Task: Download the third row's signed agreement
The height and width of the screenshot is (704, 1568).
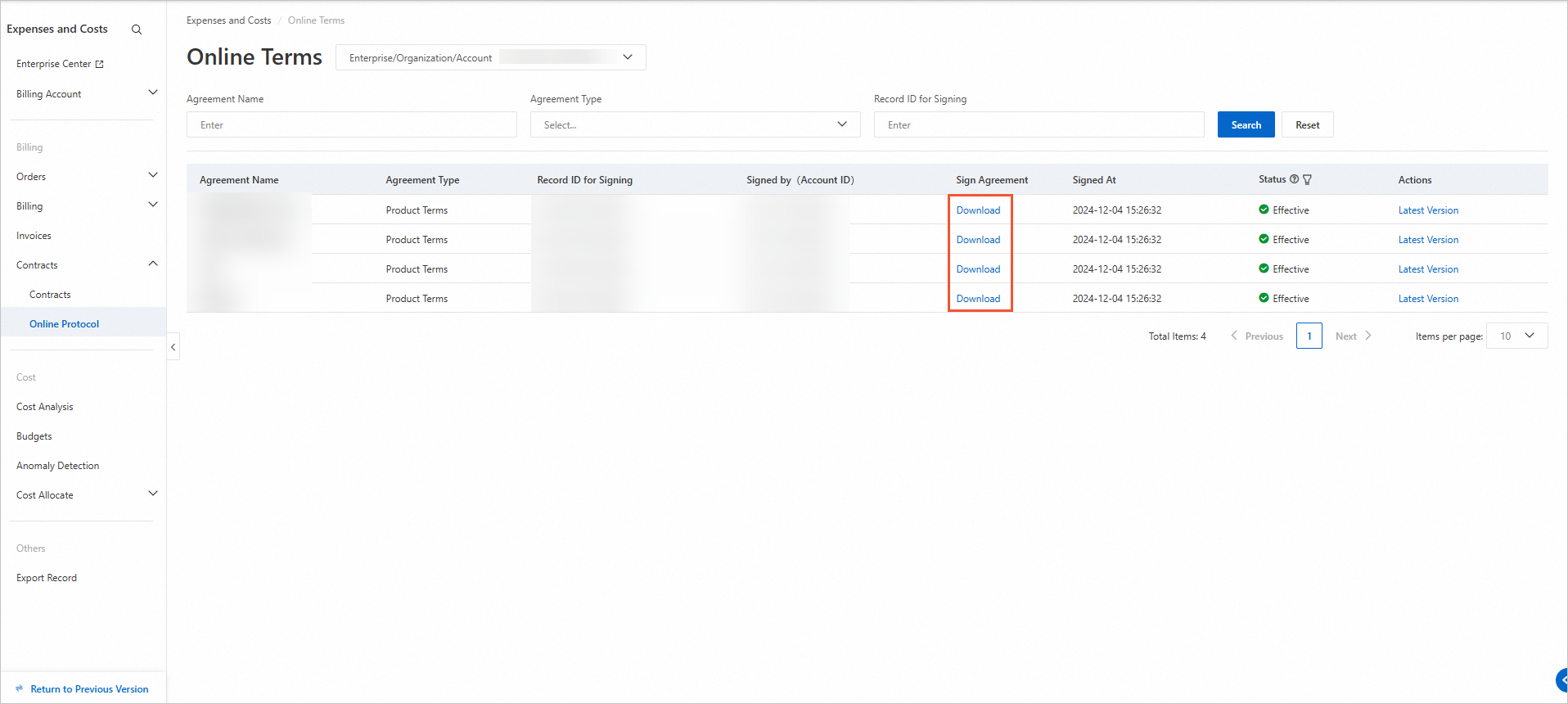Action: (979, 269)
